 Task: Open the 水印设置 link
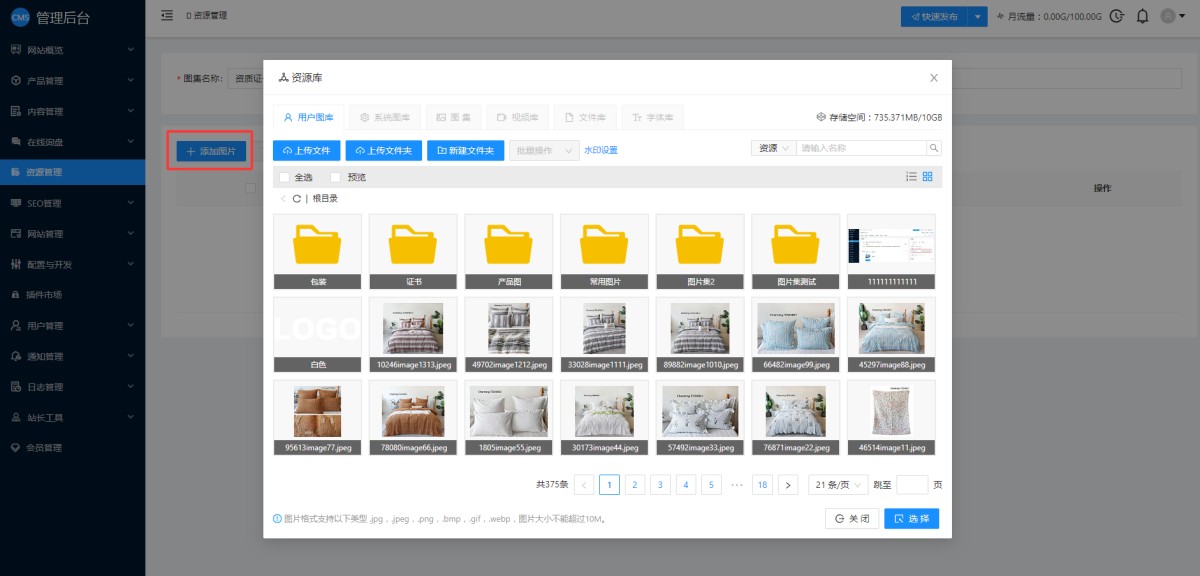pyautogui.click(x=601, y=150)
